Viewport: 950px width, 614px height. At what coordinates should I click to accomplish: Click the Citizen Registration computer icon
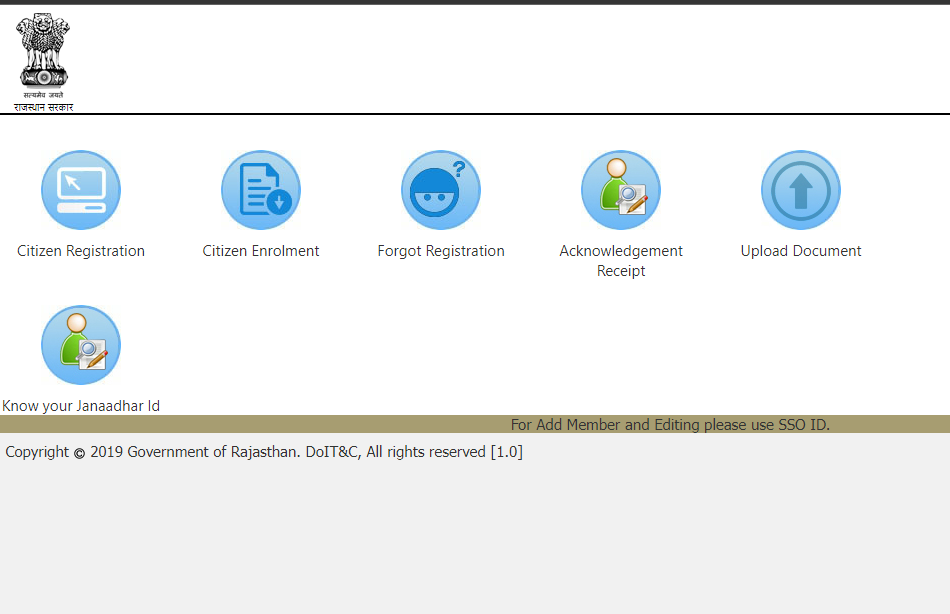tap(81, 190)
